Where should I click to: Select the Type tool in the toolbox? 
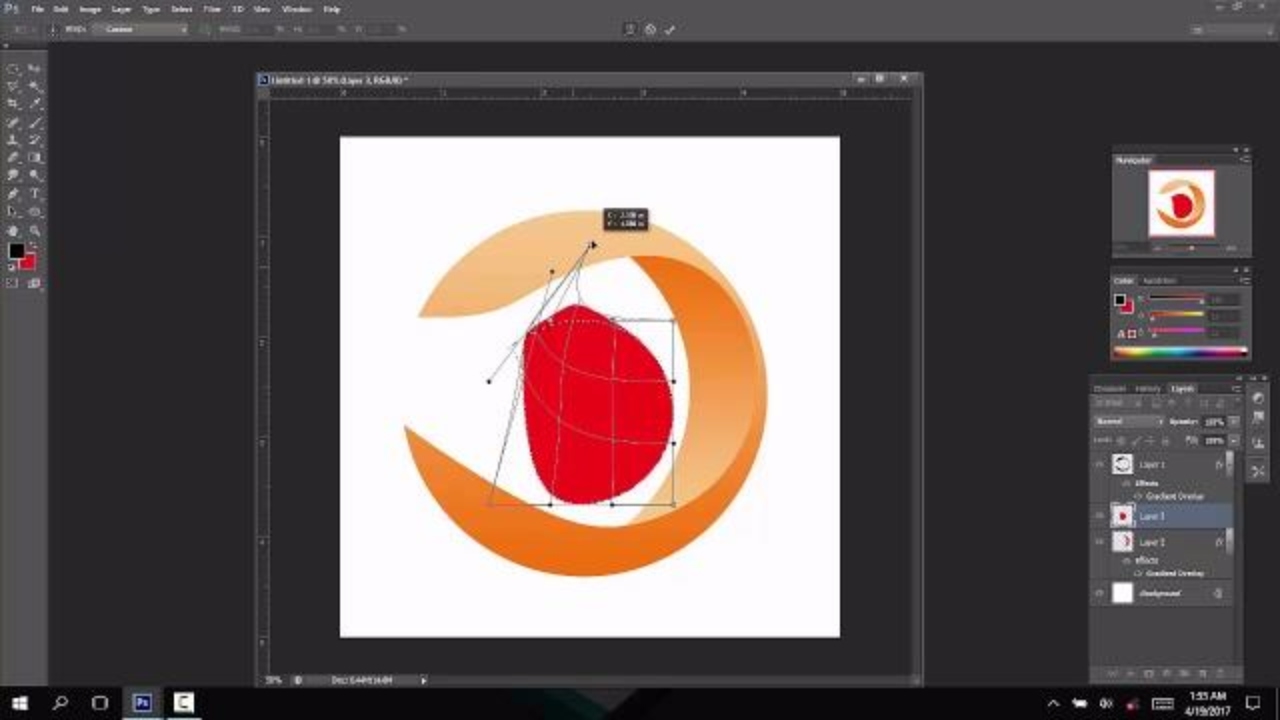36,194
